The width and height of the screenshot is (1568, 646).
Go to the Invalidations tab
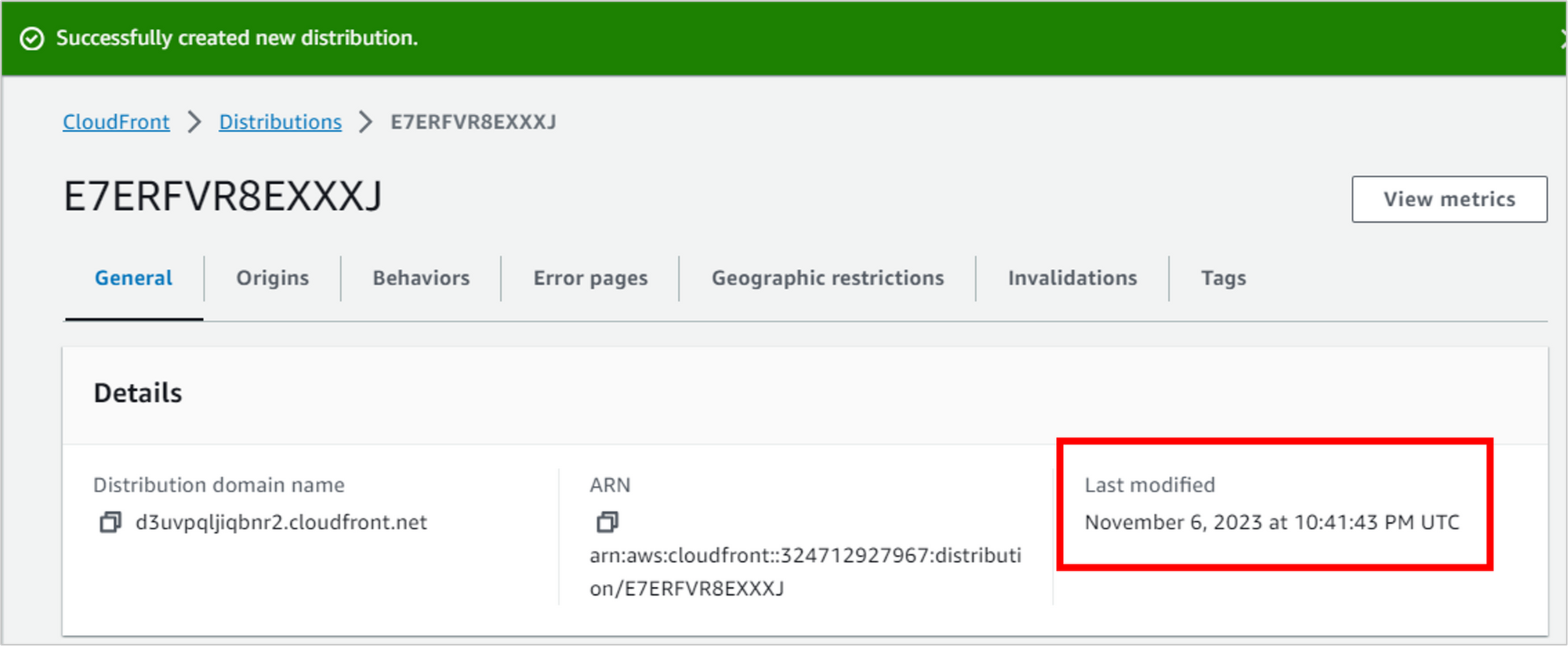(x=1073, y=278)
